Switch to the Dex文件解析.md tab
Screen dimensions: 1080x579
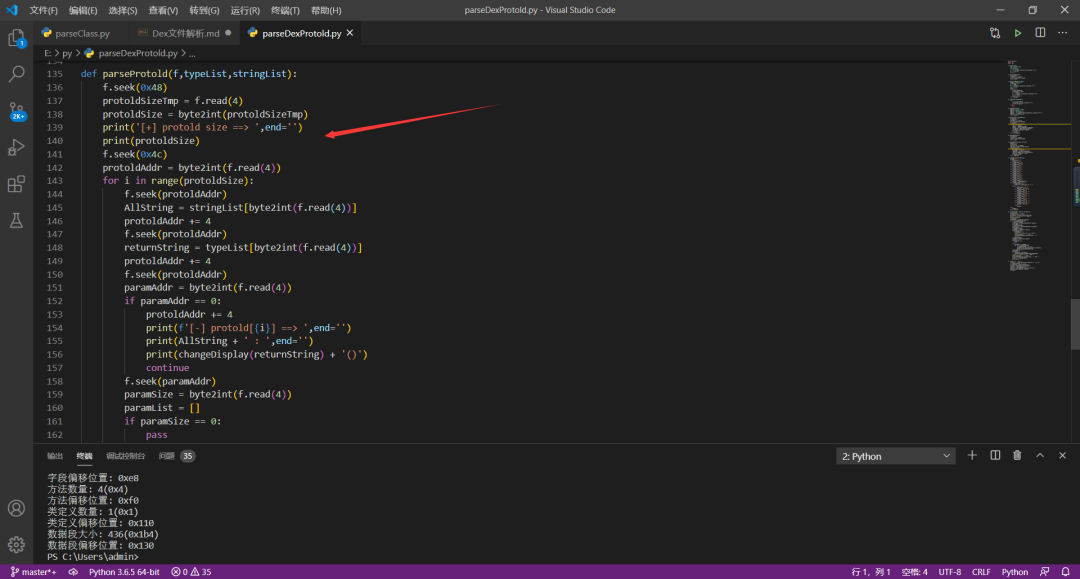184,33
